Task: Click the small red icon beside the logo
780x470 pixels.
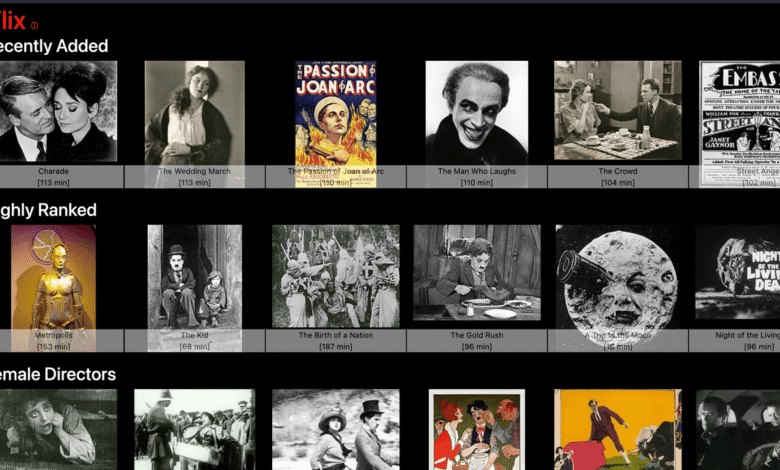Action: pos(35,25)
